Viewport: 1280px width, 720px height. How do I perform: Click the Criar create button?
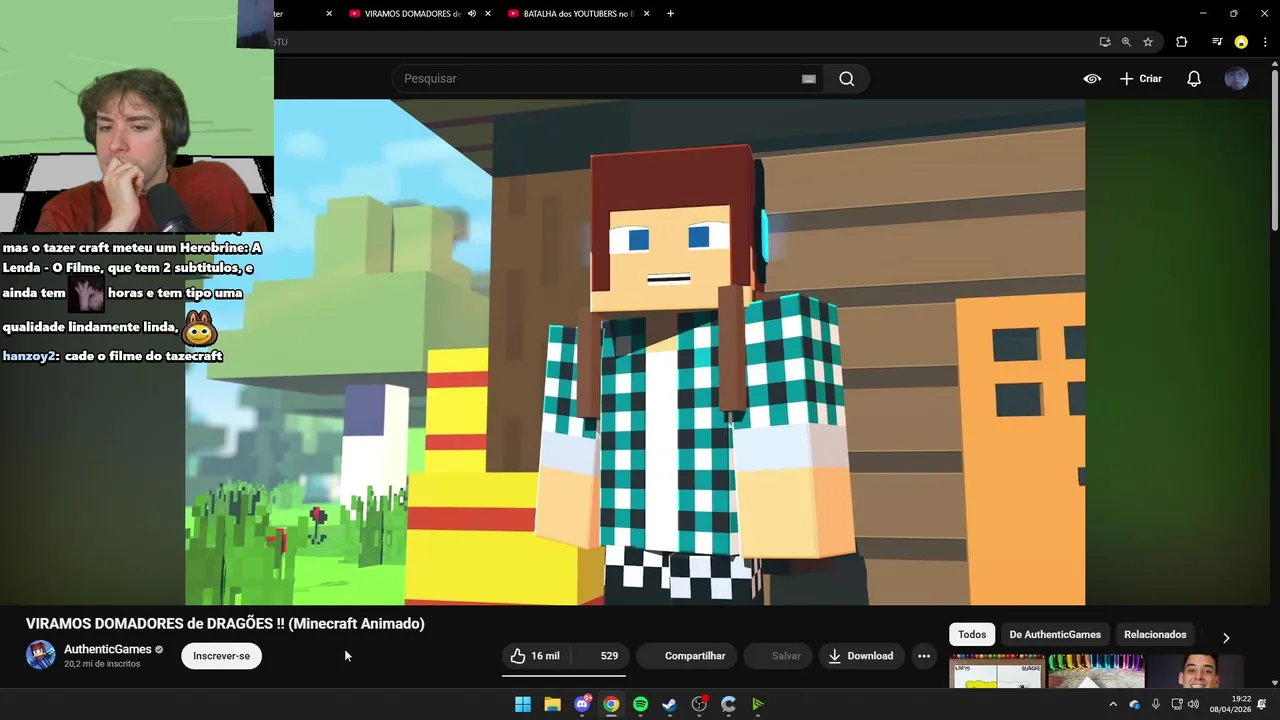pyautogui.click(x=1141, y=79)
